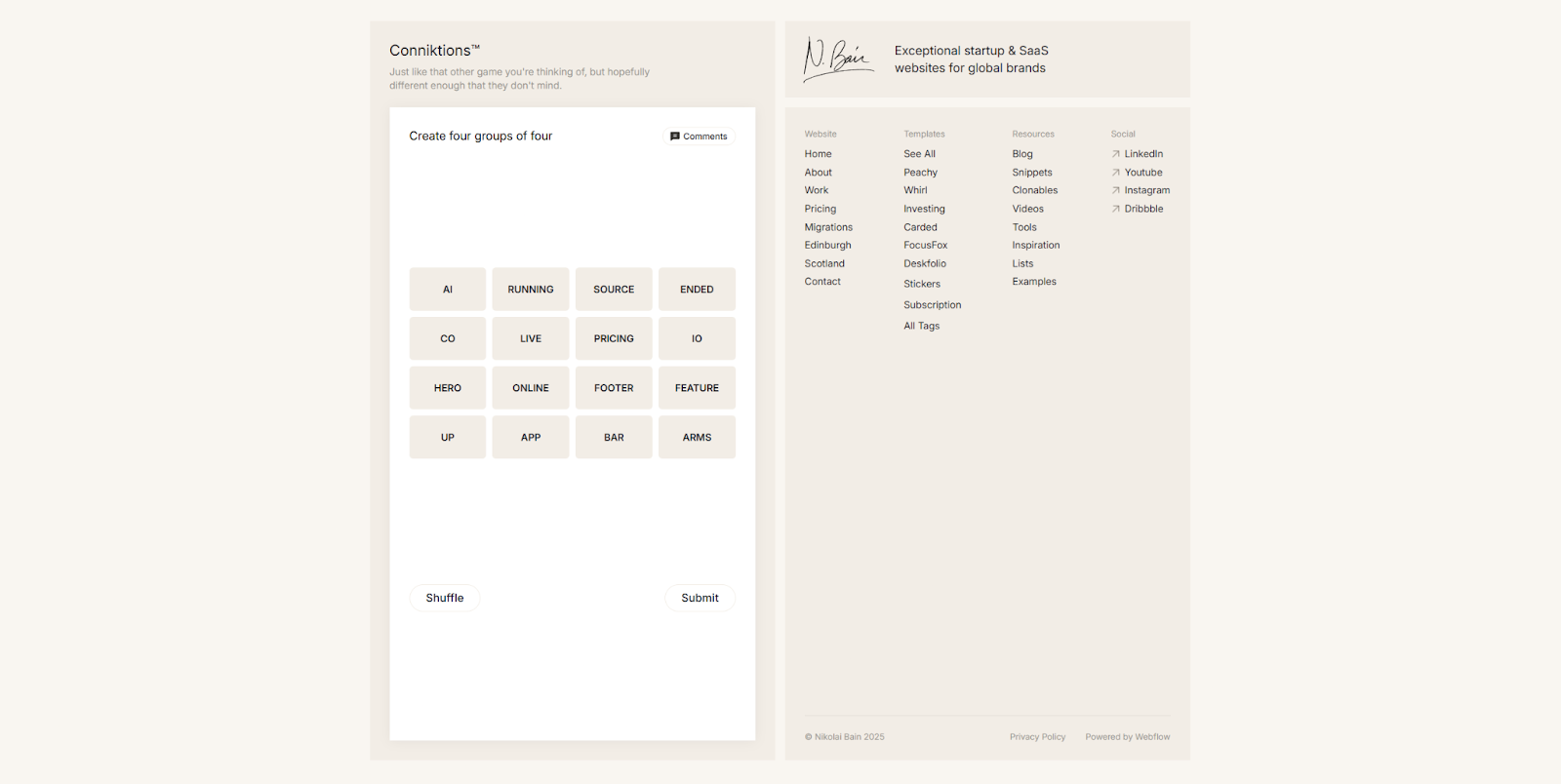Toggle the APP tile
Image resolution: width=1561 pixels, height=784 pixels.
531,438
